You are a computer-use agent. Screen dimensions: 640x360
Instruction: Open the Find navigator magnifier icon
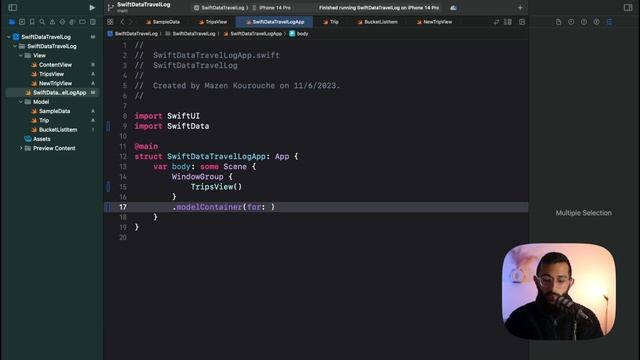coord(42,22)
